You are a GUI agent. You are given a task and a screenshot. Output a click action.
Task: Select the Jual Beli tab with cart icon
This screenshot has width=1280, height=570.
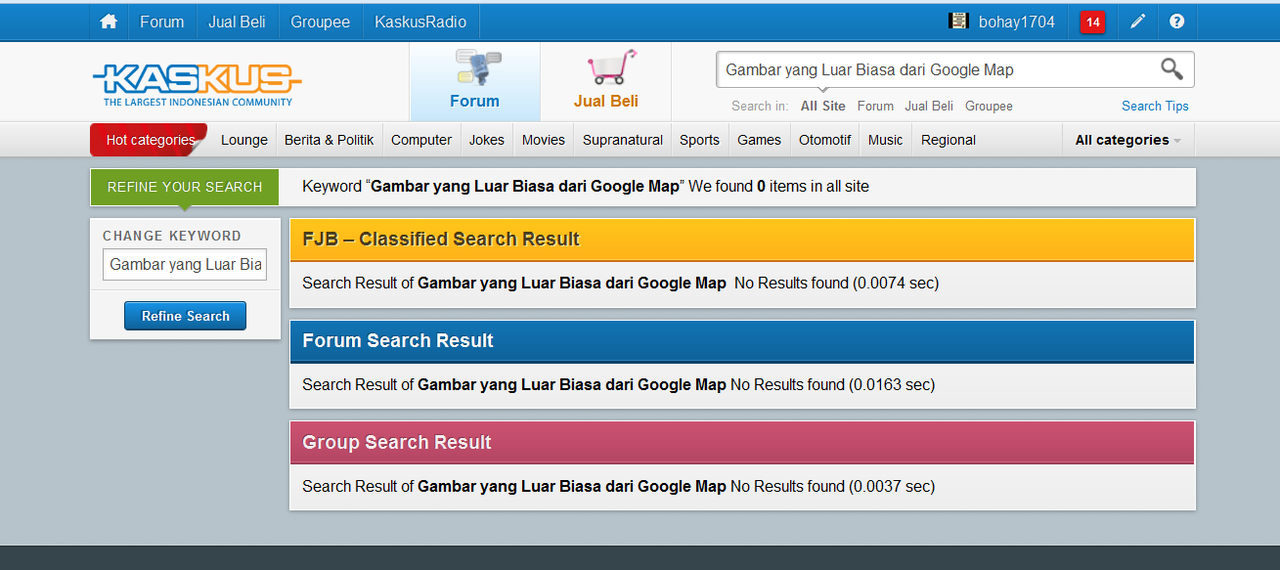[x=606, y=81]
